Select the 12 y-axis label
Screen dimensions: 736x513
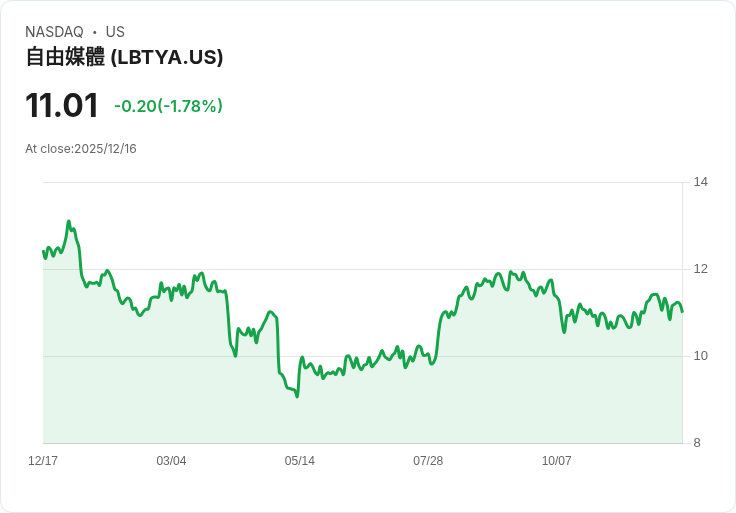(701, 269)
